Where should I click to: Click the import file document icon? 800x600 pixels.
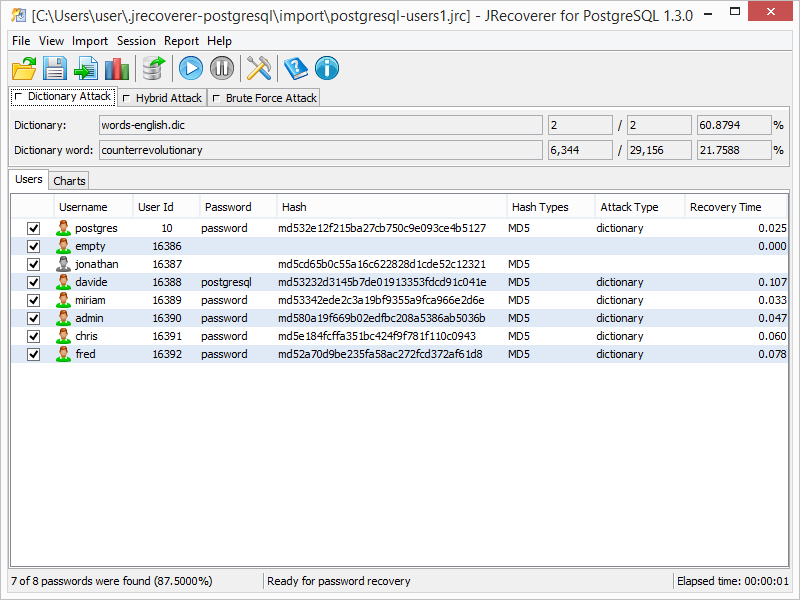pos(86,68)
